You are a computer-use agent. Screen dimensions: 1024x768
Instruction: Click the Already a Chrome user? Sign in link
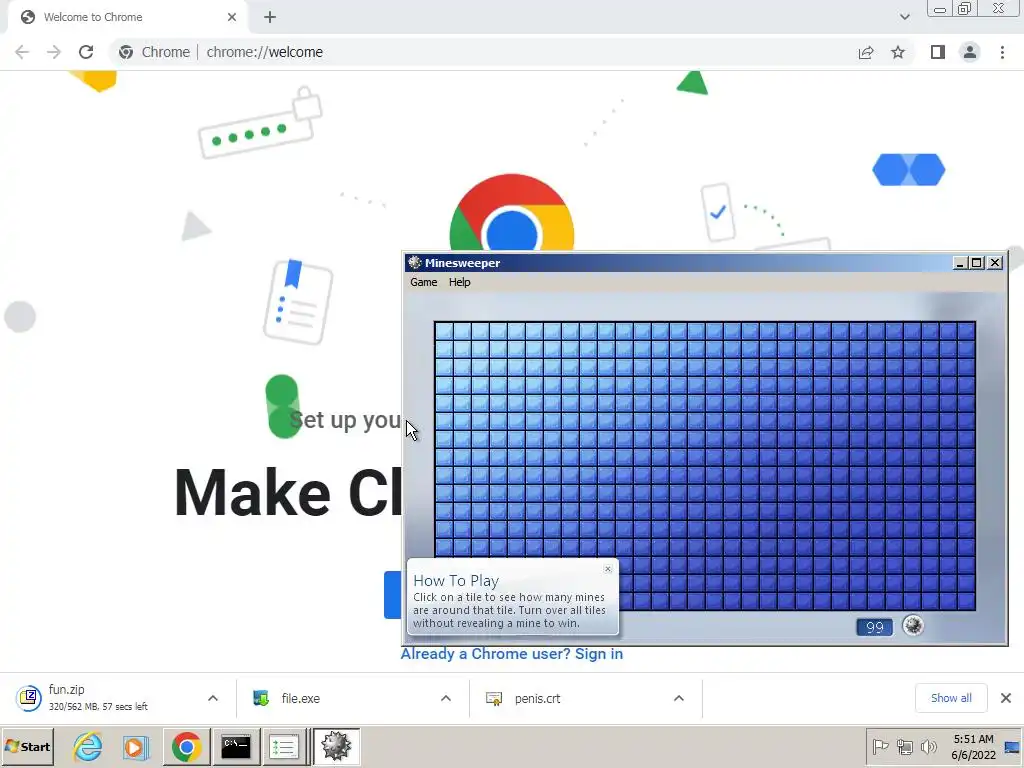tap(511, 654)
